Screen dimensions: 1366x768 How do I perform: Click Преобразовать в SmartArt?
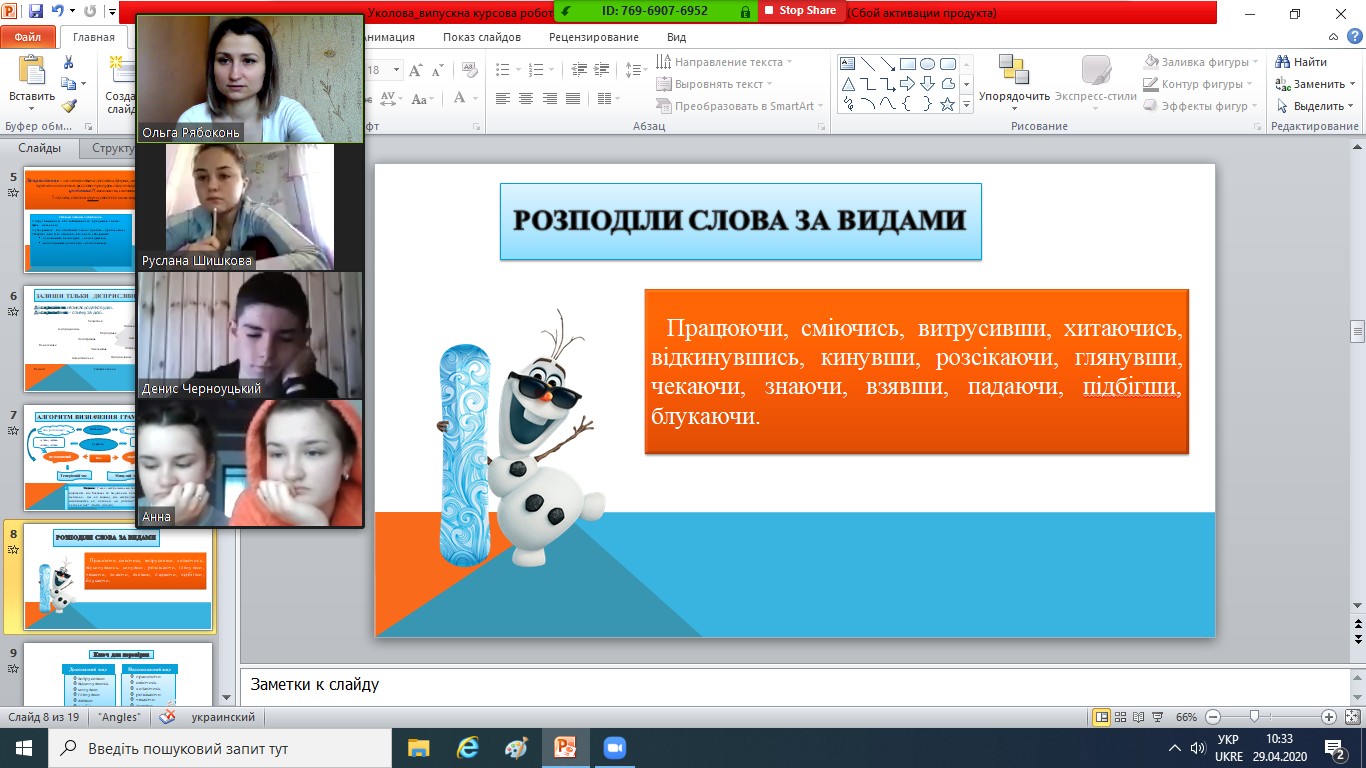click(741, 106)
